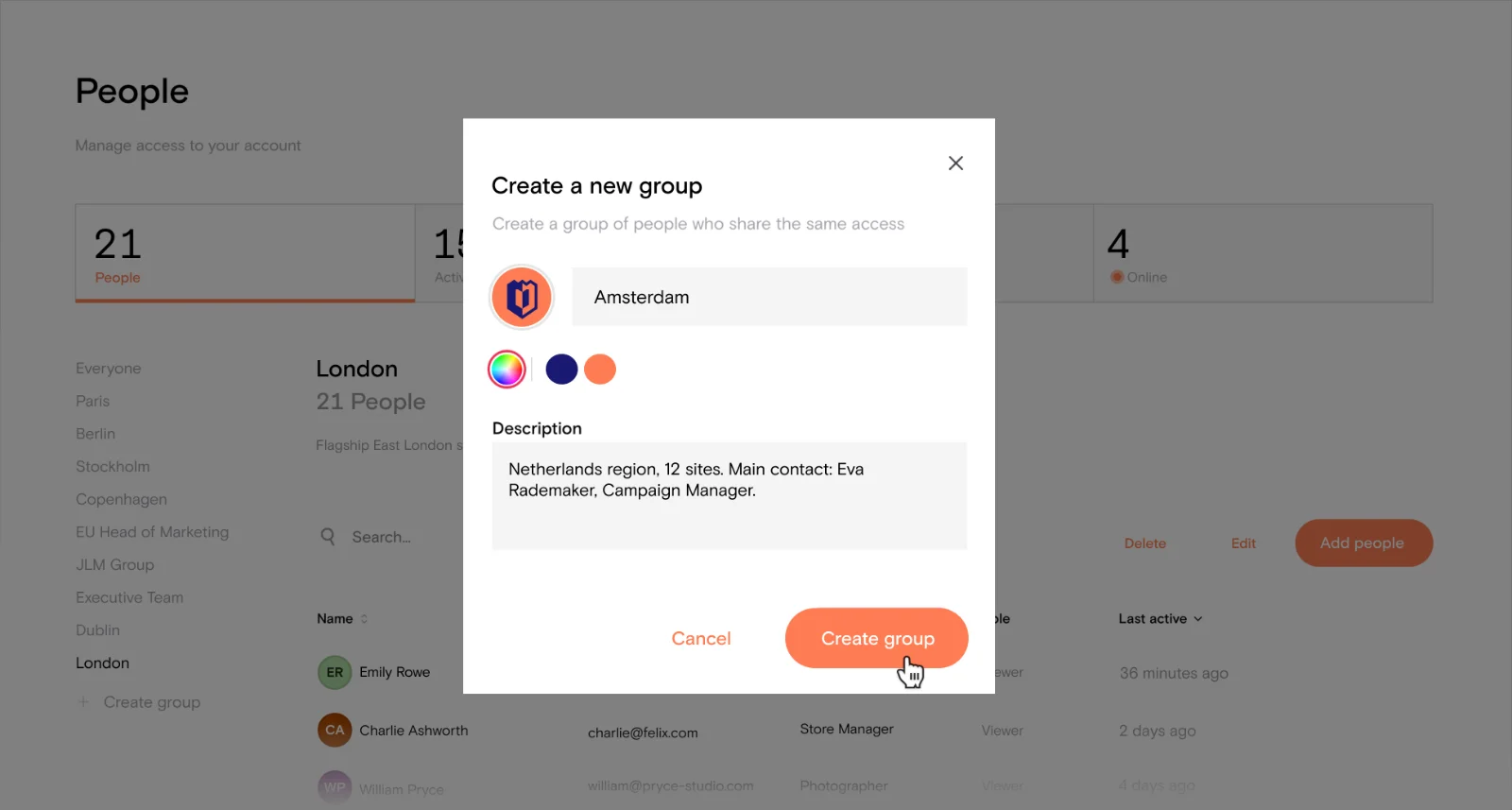Image resolution: width=1512 pixels, height=810 pixels.
Task: Focus the Search people field
Action: [381, 537]
